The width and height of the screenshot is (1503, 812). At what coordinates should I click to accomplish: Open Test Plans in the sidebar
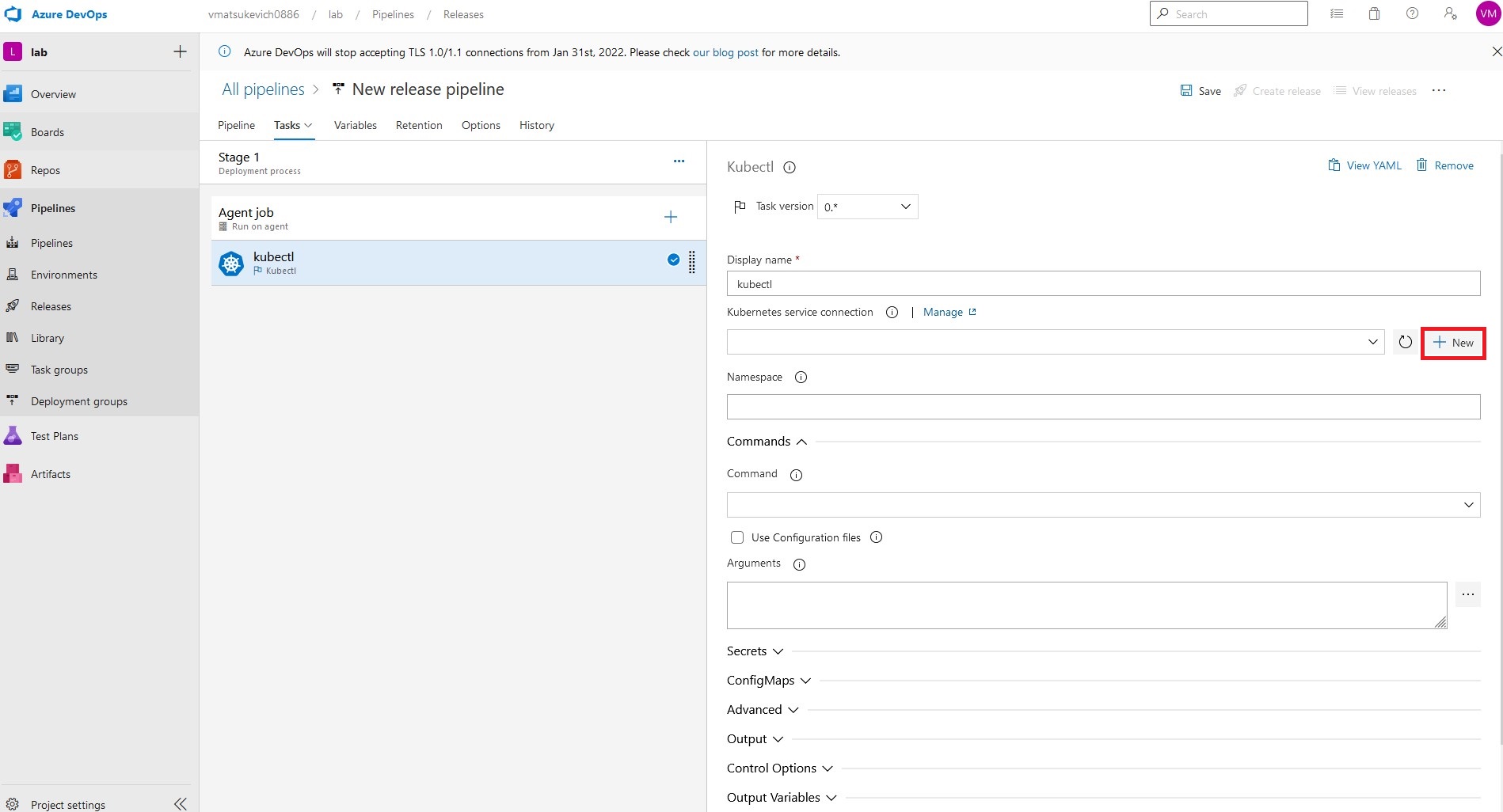tap(55, 436)
